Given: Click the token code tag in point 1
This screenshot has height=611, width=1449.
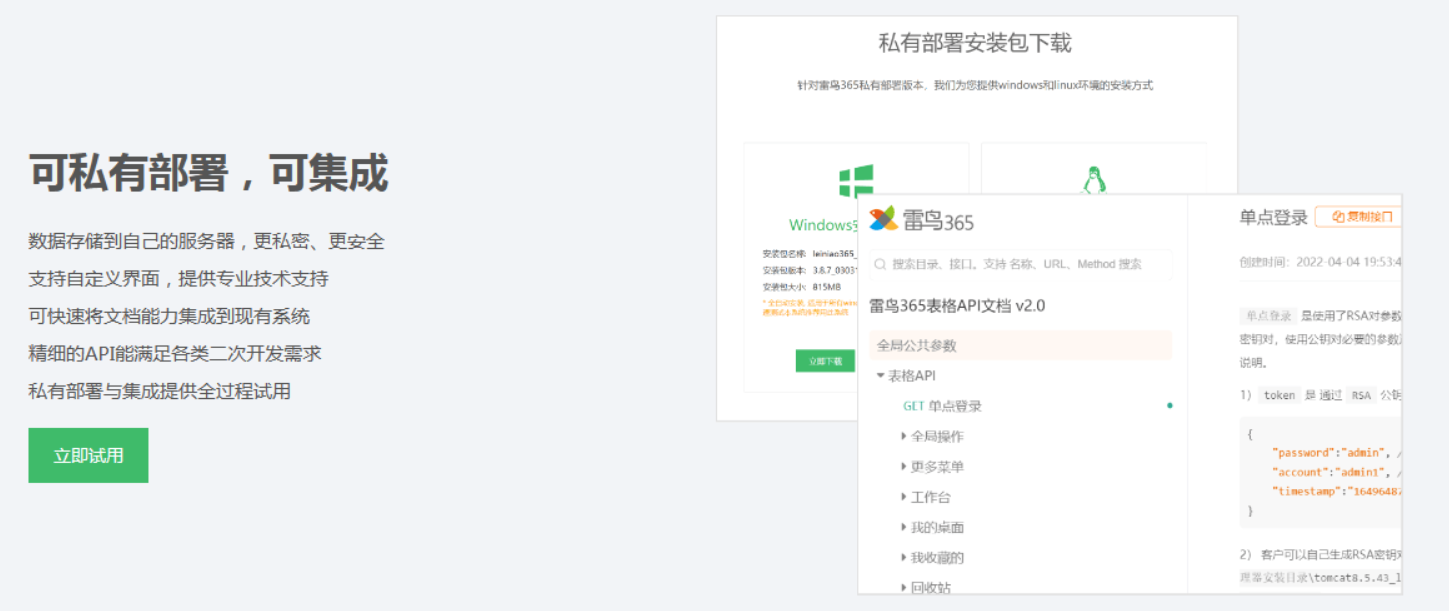Looking at the screenshot, I should [1280, 395].
